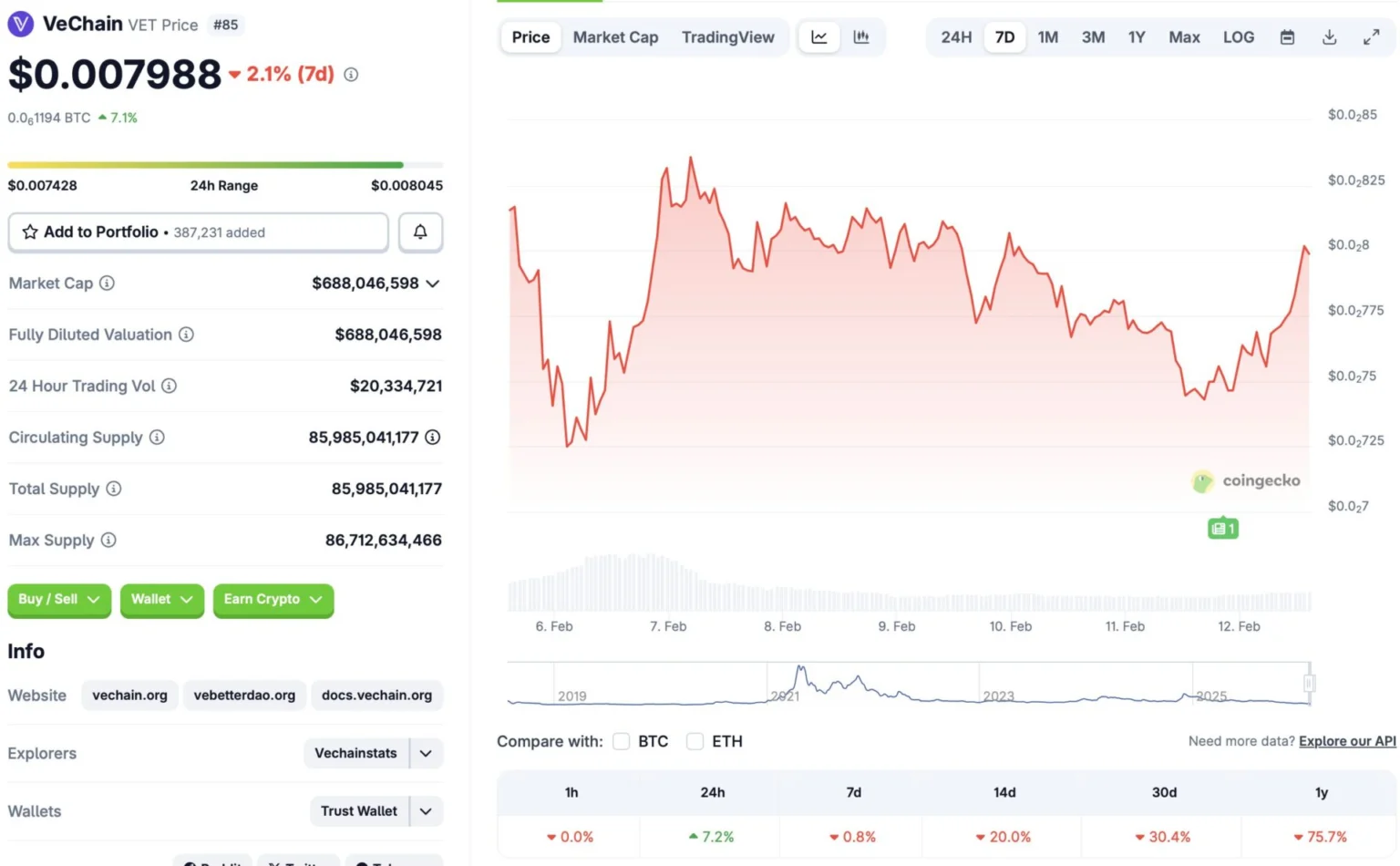This screenshot has height=866, width=1400.
Task: Enable ETH comparison checkbox
Action: pos(695,742)
